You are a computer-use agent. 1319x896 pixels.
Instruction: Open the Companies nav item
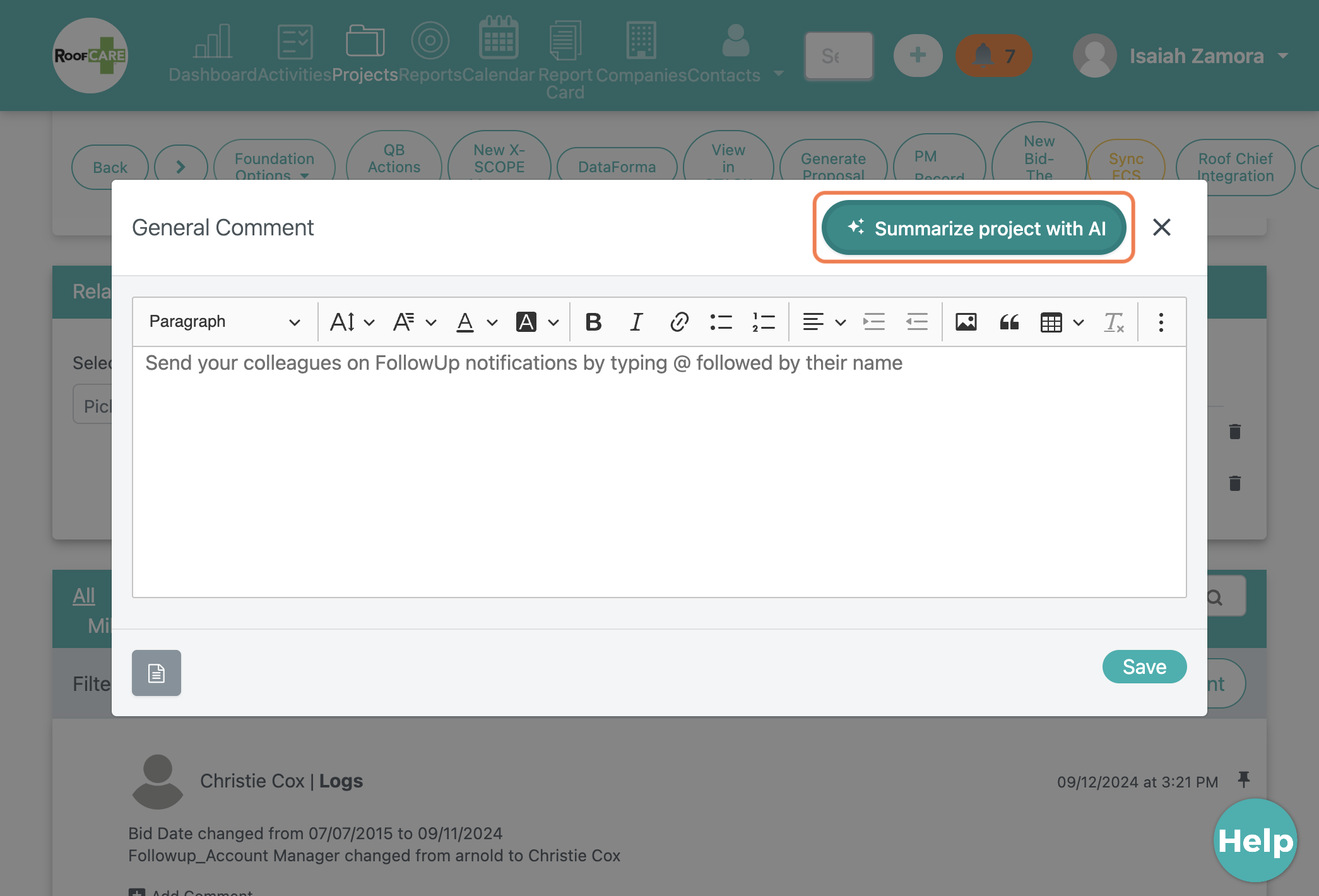[641, 54]
